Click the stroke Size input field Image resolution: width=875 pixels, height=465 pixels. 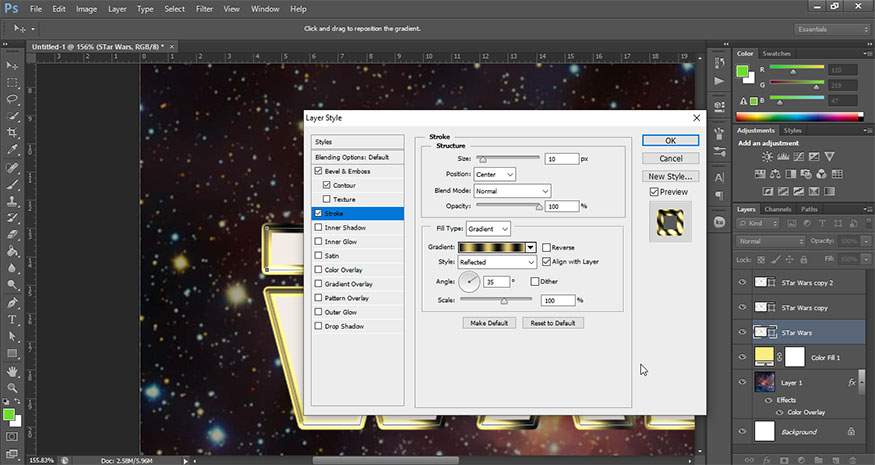(x=561, y=159)
